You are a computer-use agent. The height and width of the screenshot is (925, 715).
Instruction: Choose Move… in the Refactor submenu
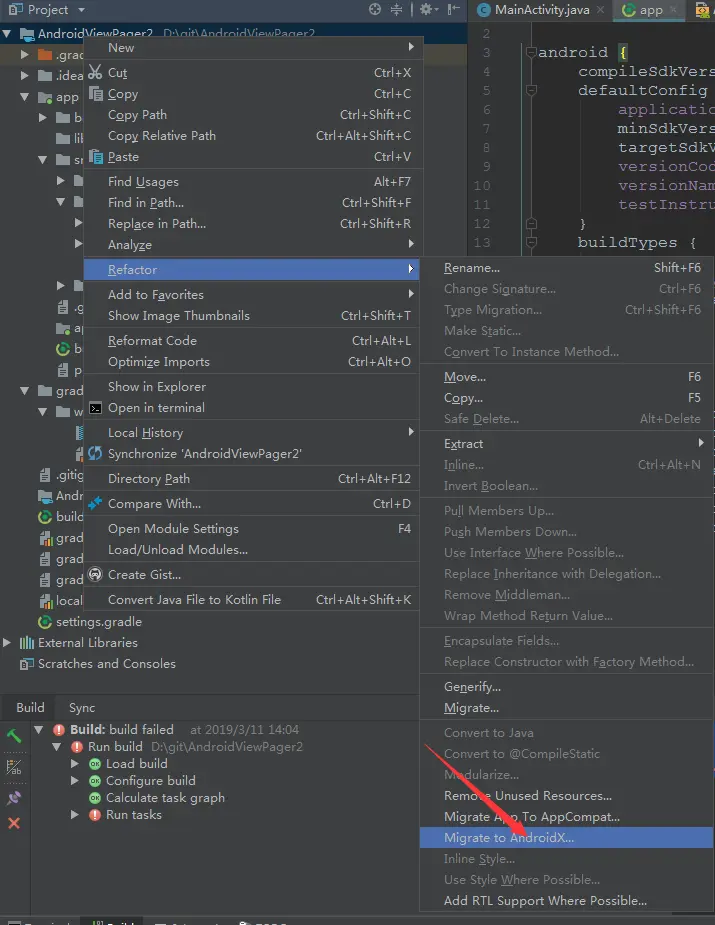(567, 376)
